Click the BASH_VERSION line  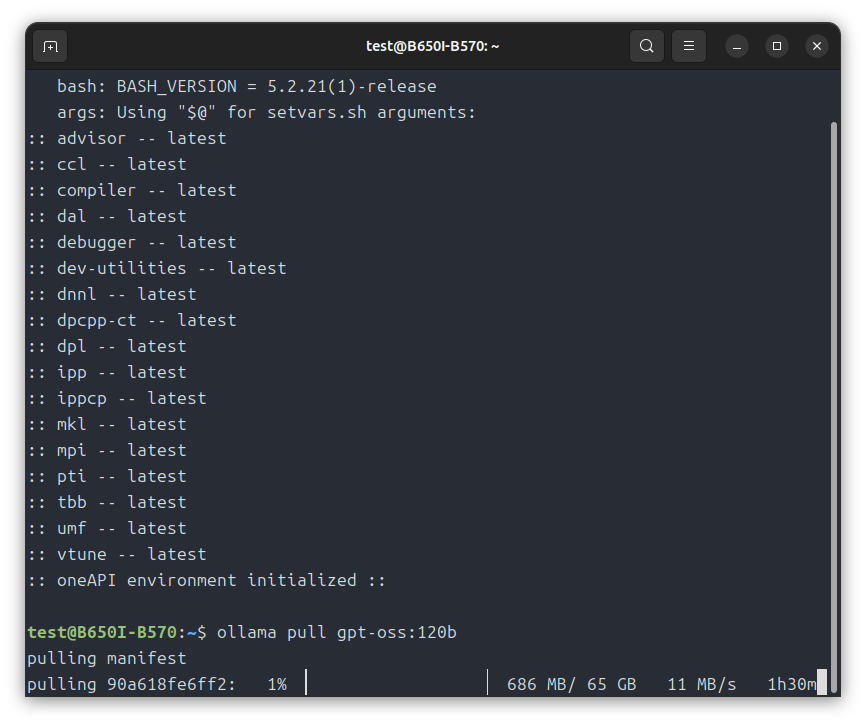(x=246, y=87)
